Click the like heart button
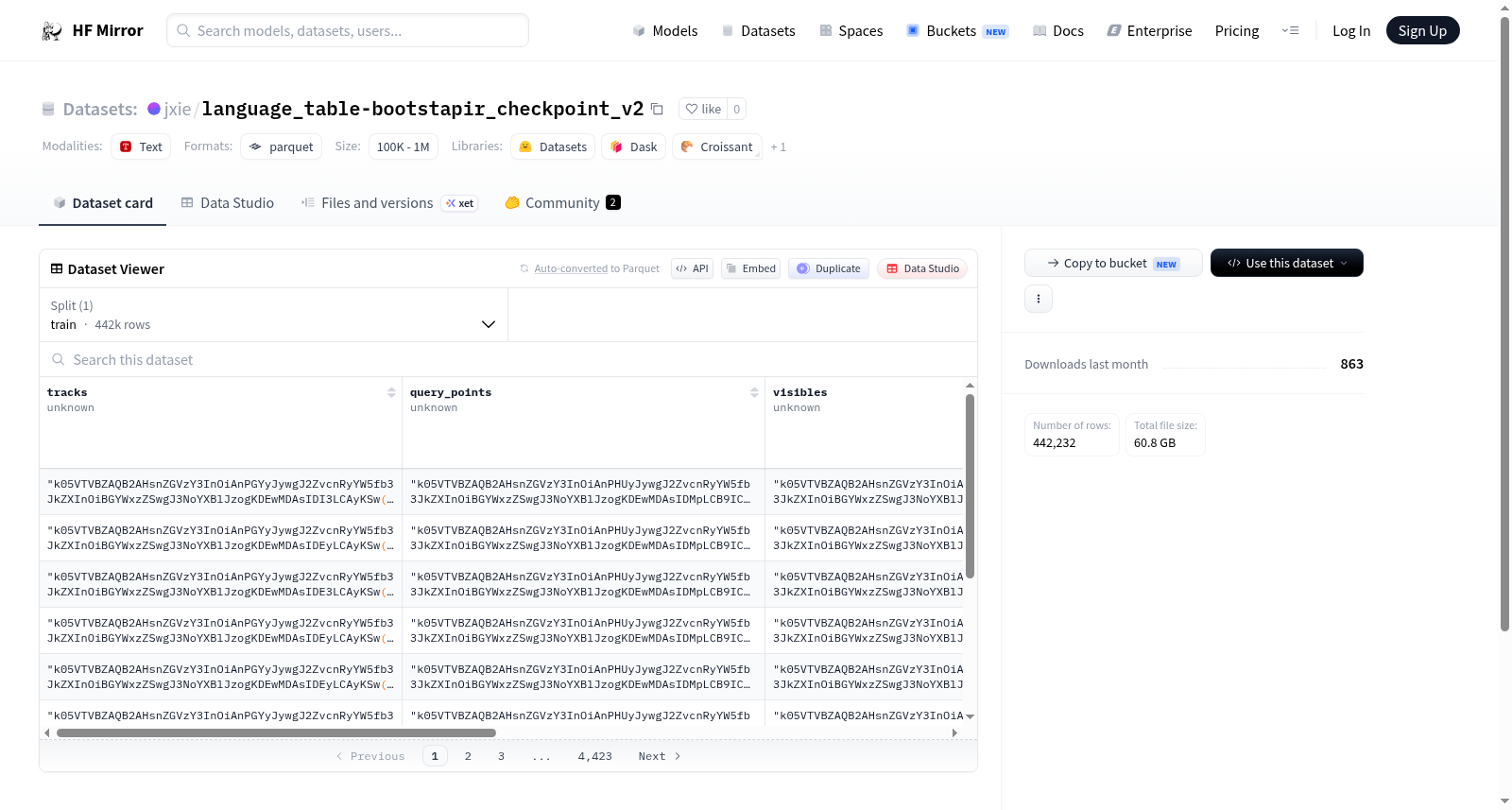1512x810 pixels. click(x=703, y=110)
